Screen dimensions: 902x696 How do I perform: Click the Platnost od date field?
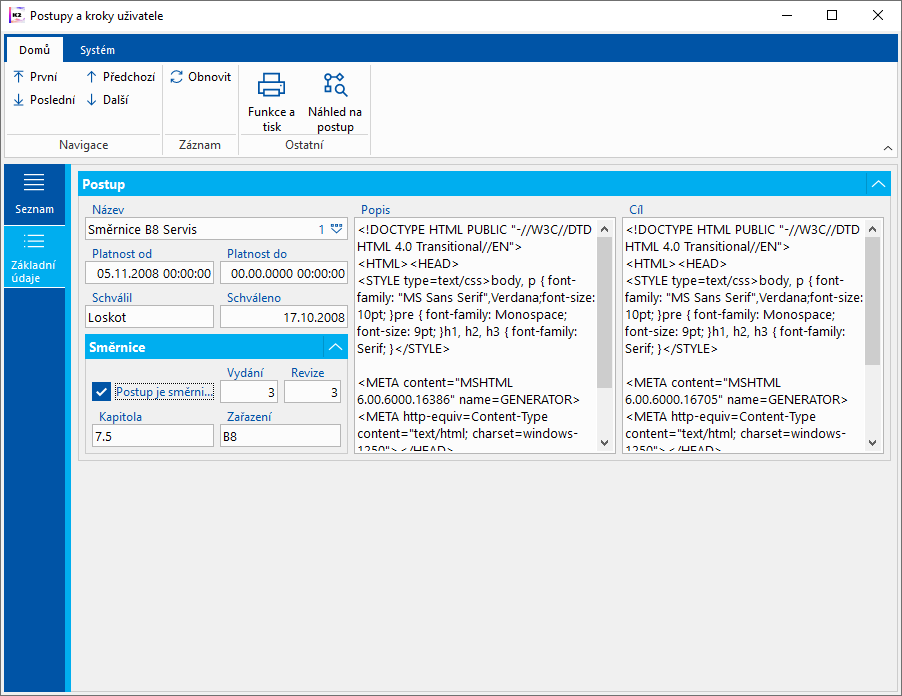[150, 273]
